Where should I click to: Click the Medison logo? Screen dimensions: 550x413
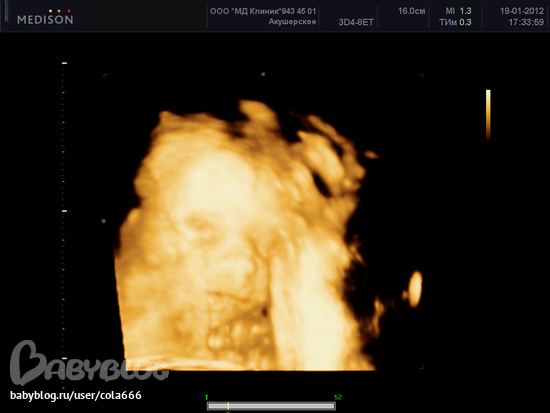coord(45,17)
